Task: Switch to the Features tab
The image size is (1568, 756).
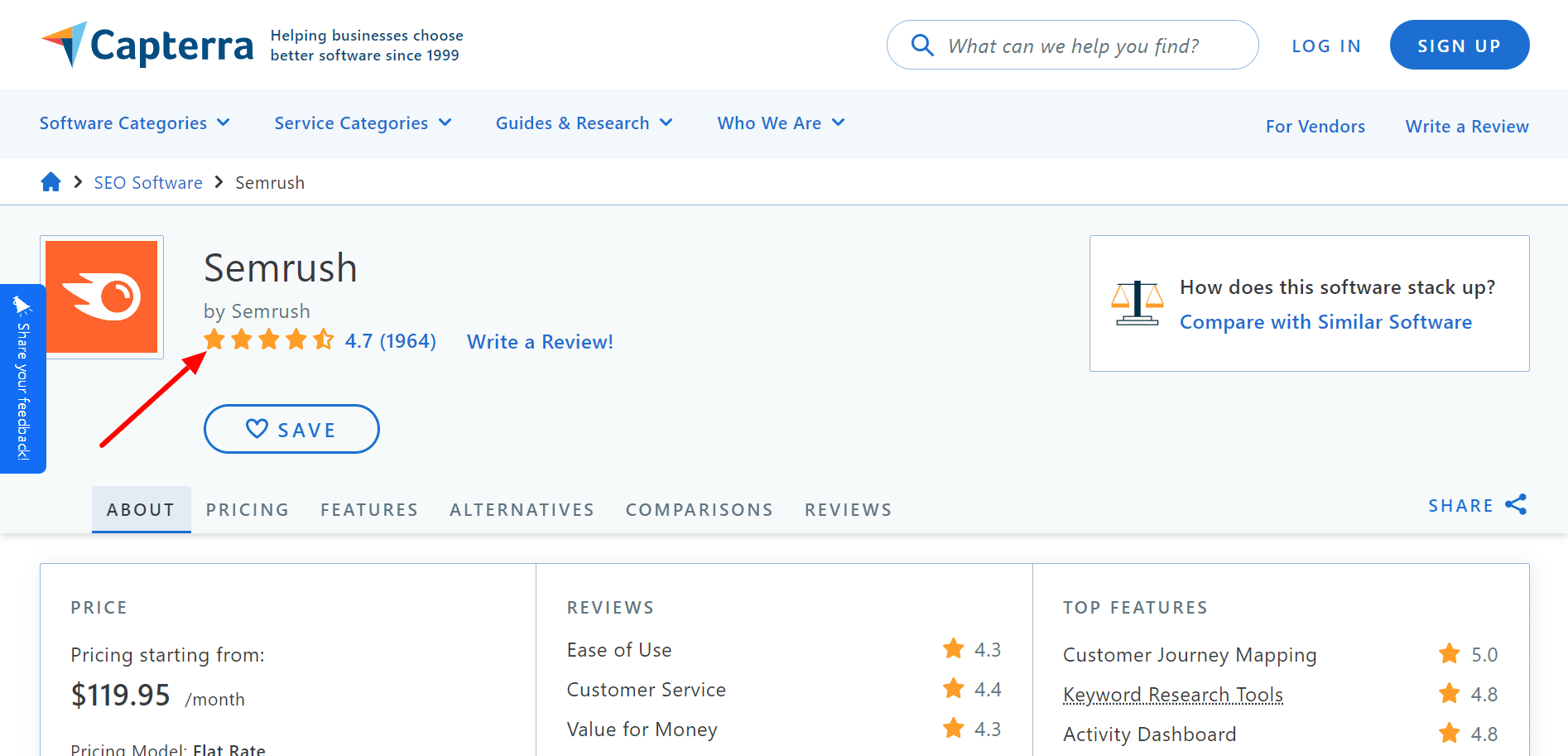Action: click(369, 509)
